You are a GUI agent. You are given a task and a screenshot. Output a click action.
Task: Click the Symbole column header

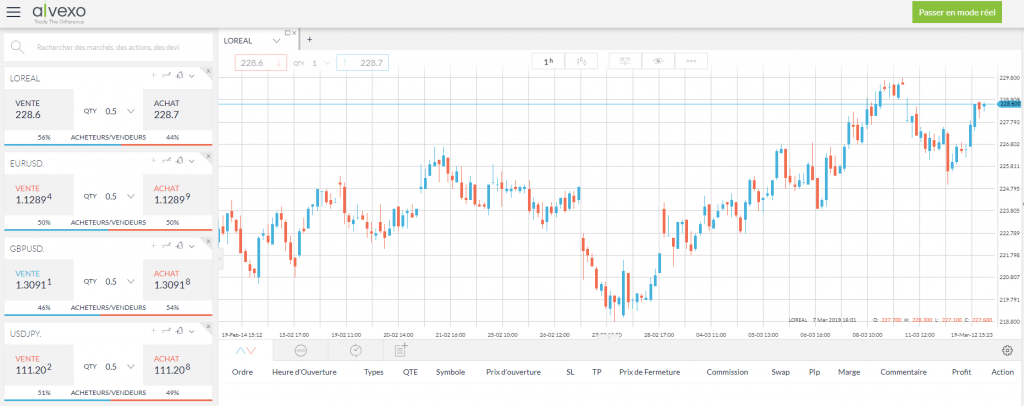pyautogui.click(x=451, y=372)
